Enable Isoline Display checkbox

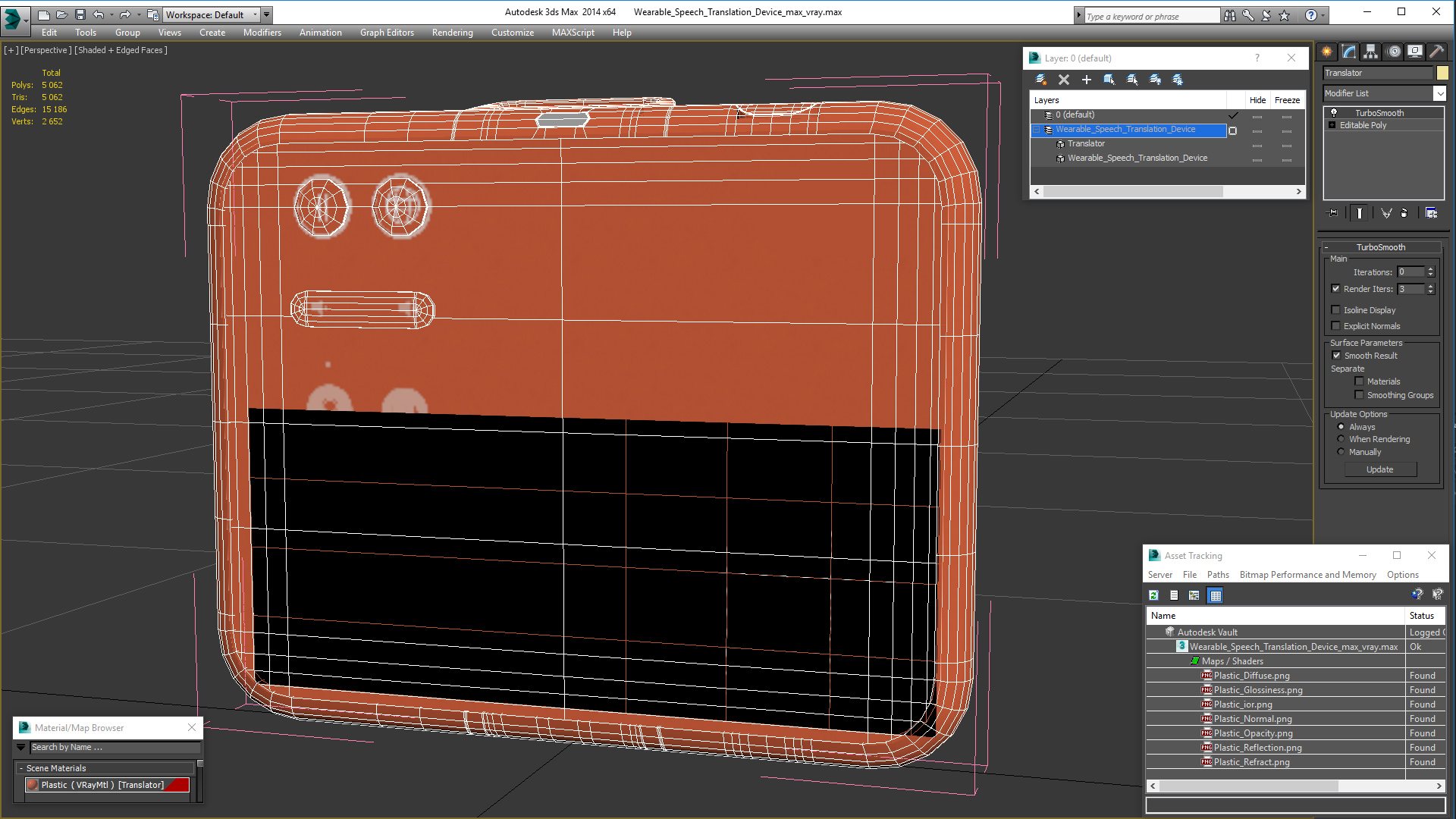(1336, 310)
